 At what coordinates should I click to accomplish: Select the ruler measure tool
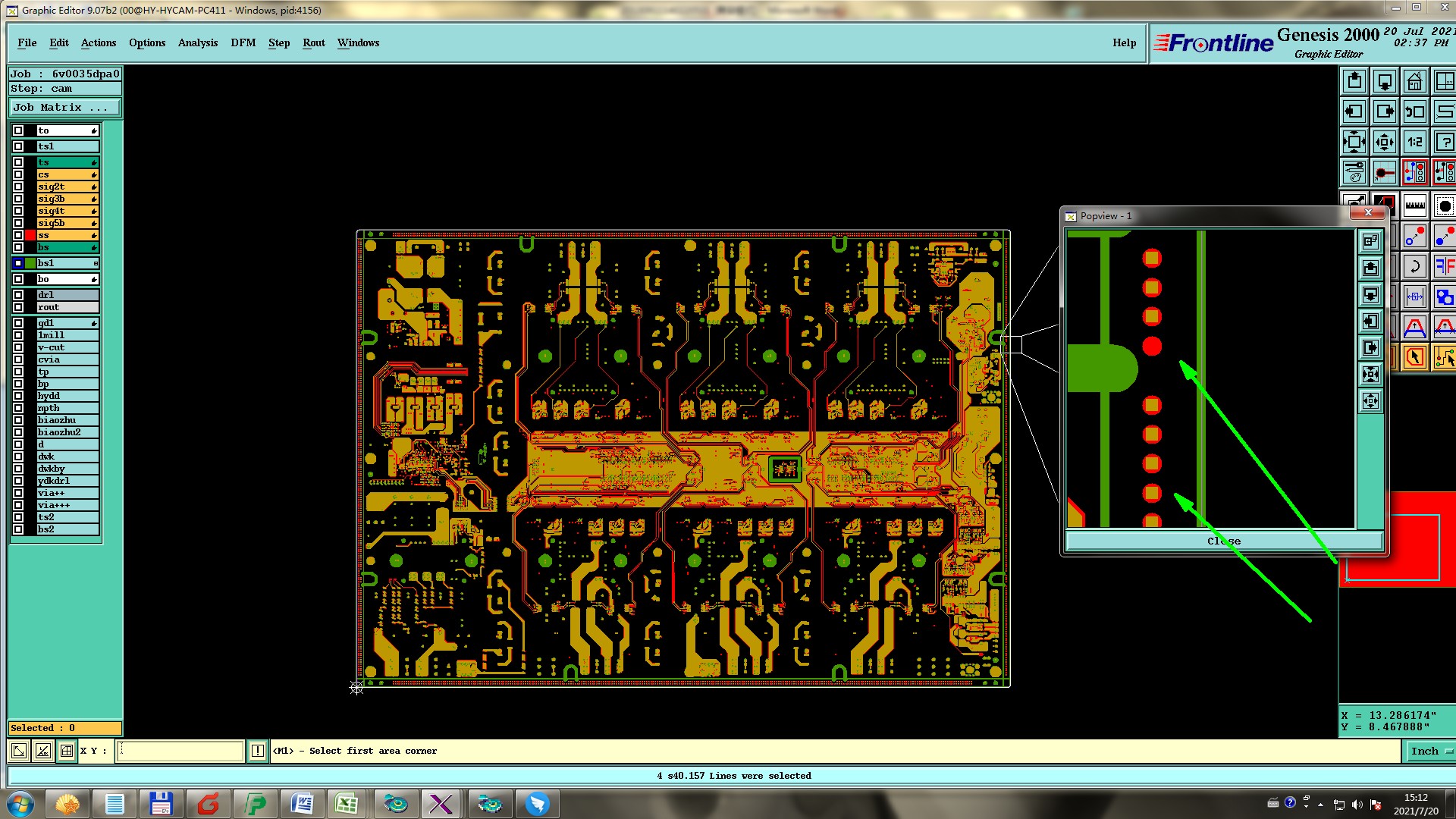[1415, 205]
